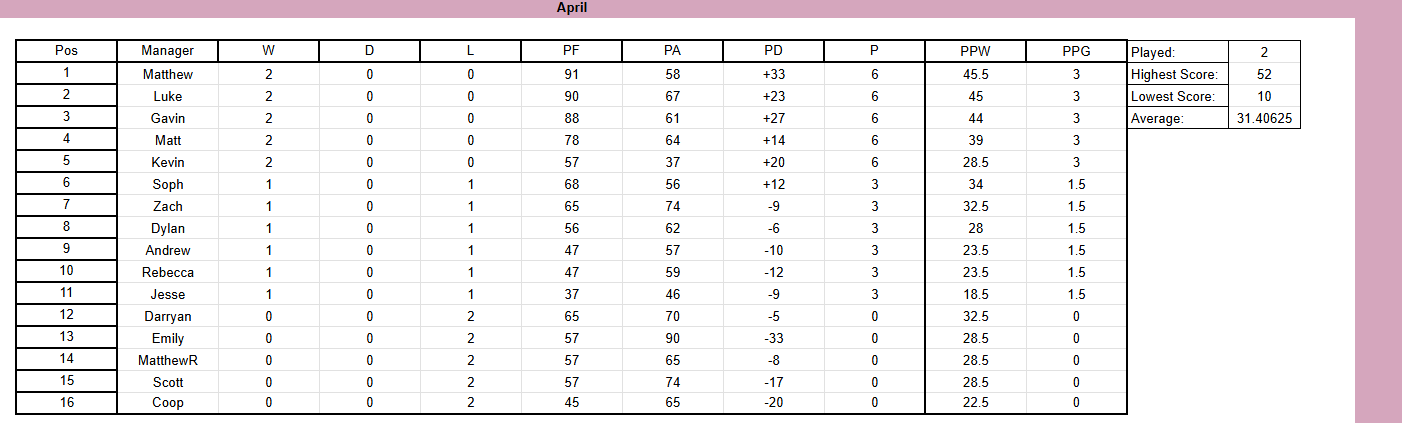Select Soph's PD value +12

click(773, 184)
